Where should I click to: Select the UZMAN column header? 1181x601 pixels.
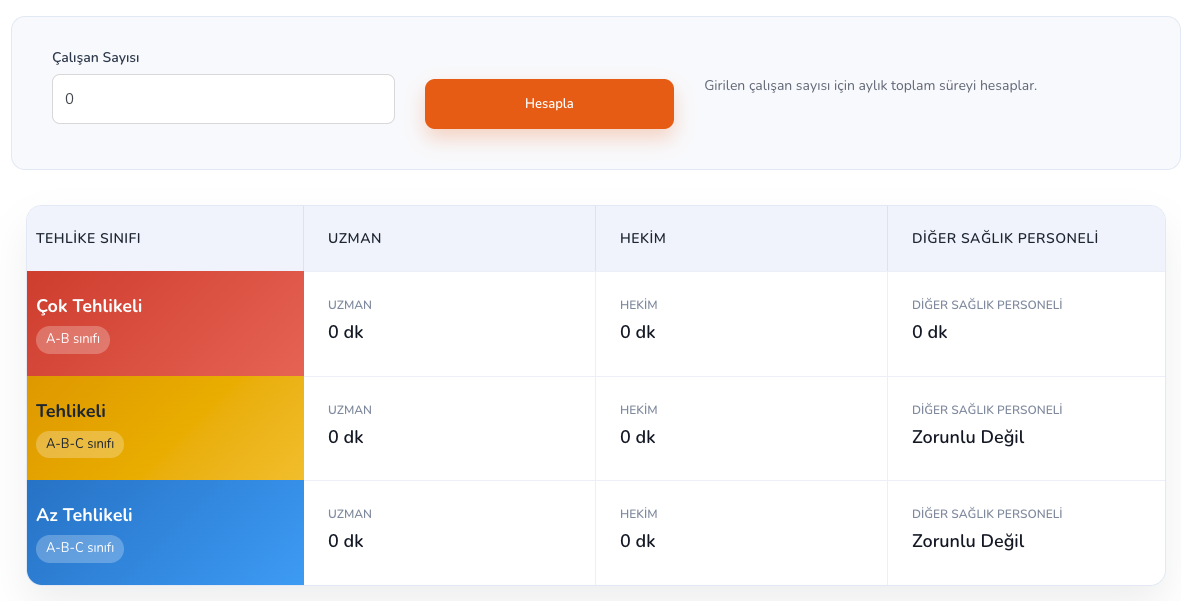(355, 238)
